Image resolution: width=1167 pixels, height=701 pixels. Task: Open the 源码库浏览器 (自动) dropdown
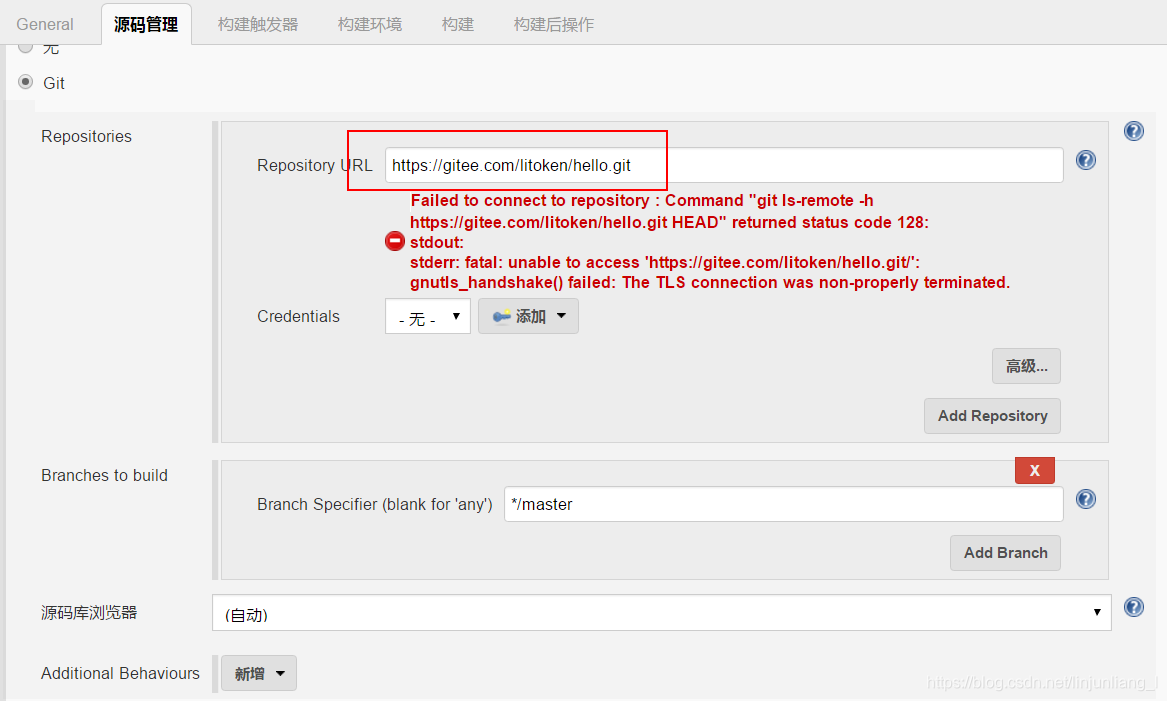(662, 612)
